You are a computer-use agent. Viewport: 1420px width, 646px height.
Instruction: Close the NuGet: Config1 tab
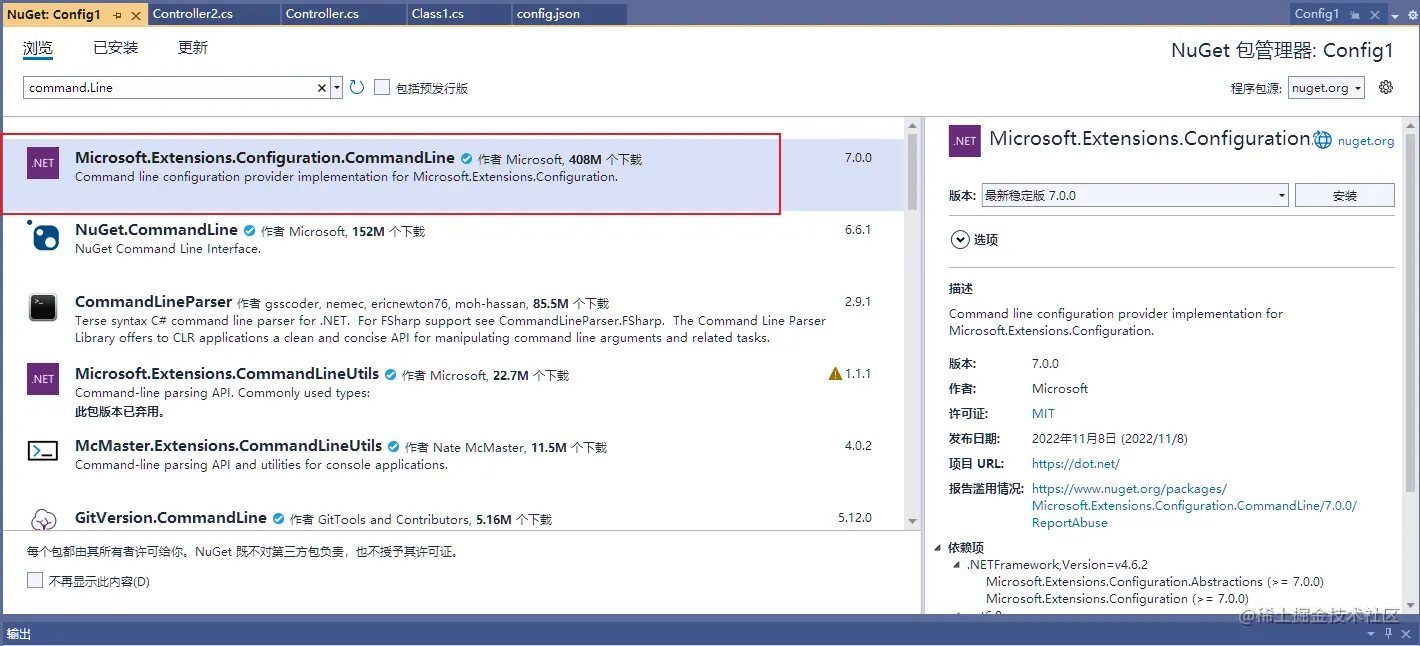click(137, 14)
